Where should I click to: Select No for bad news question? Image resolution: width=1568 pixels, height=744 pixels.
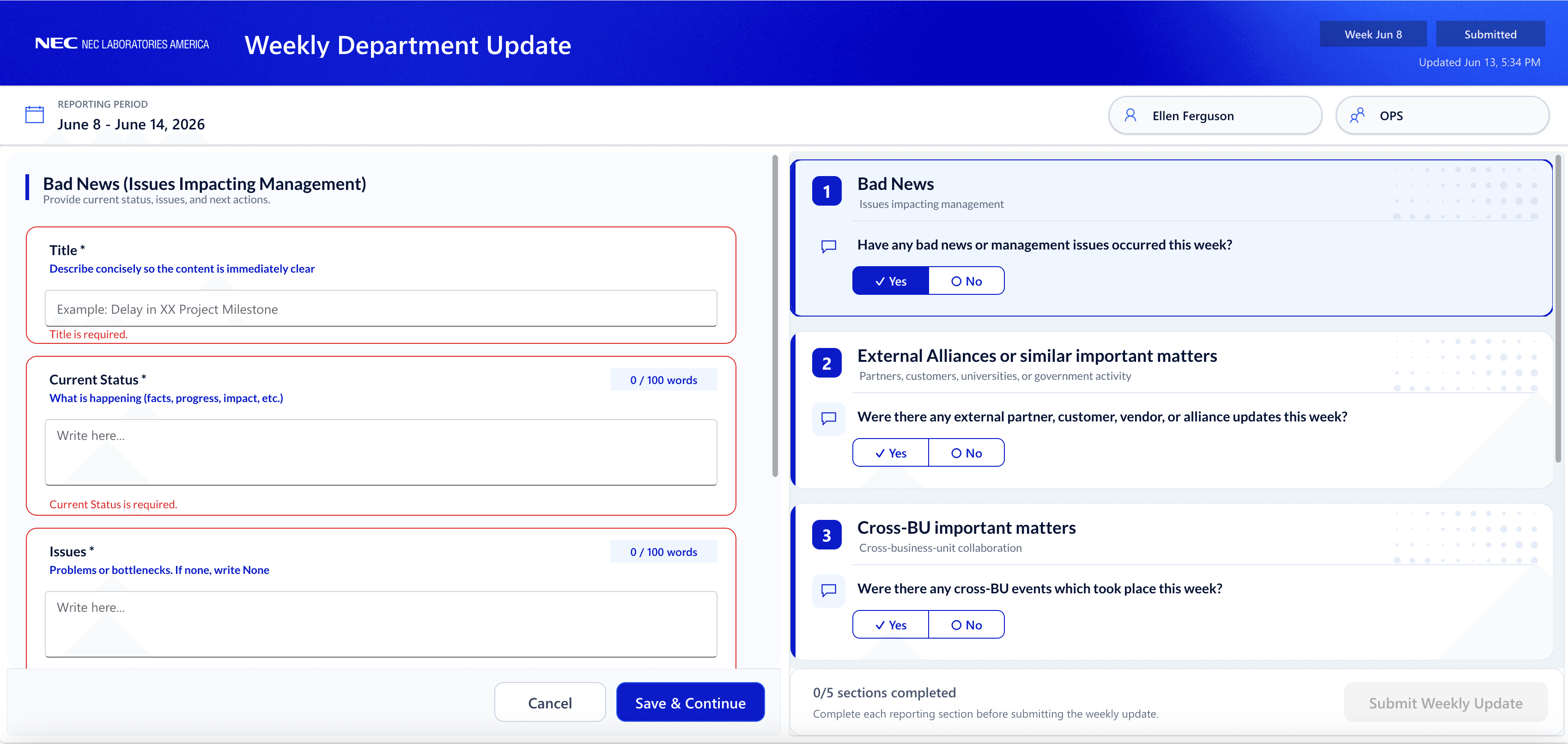tap(966, 281)
